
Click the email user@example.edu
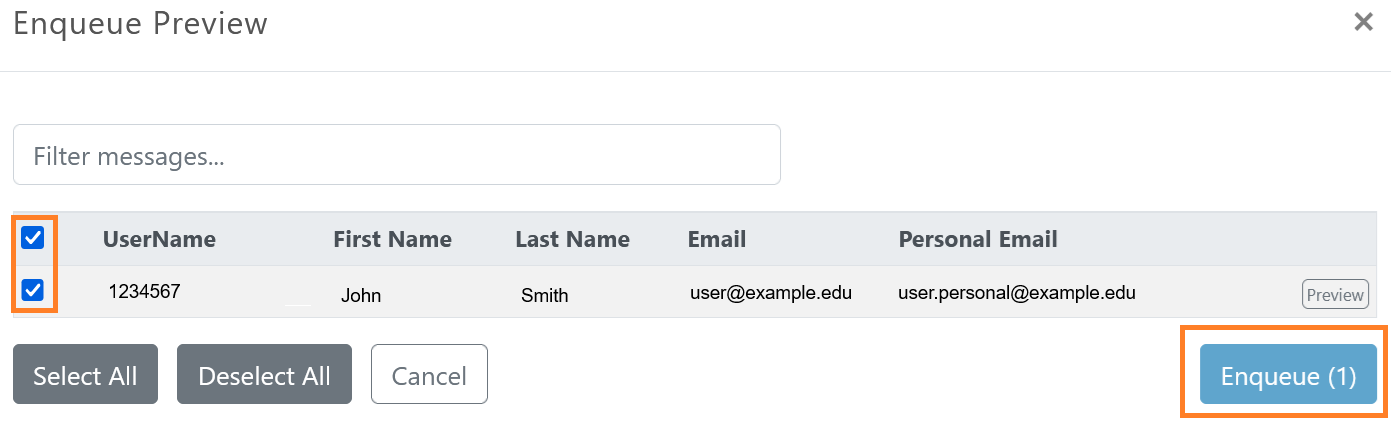coord(770,293)
